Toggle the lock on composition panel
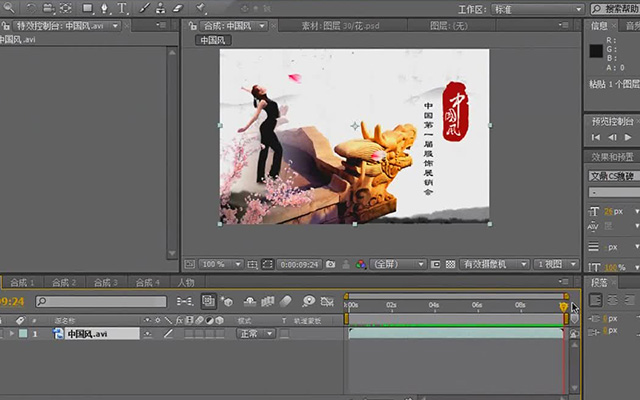 [x=192, y=26]
